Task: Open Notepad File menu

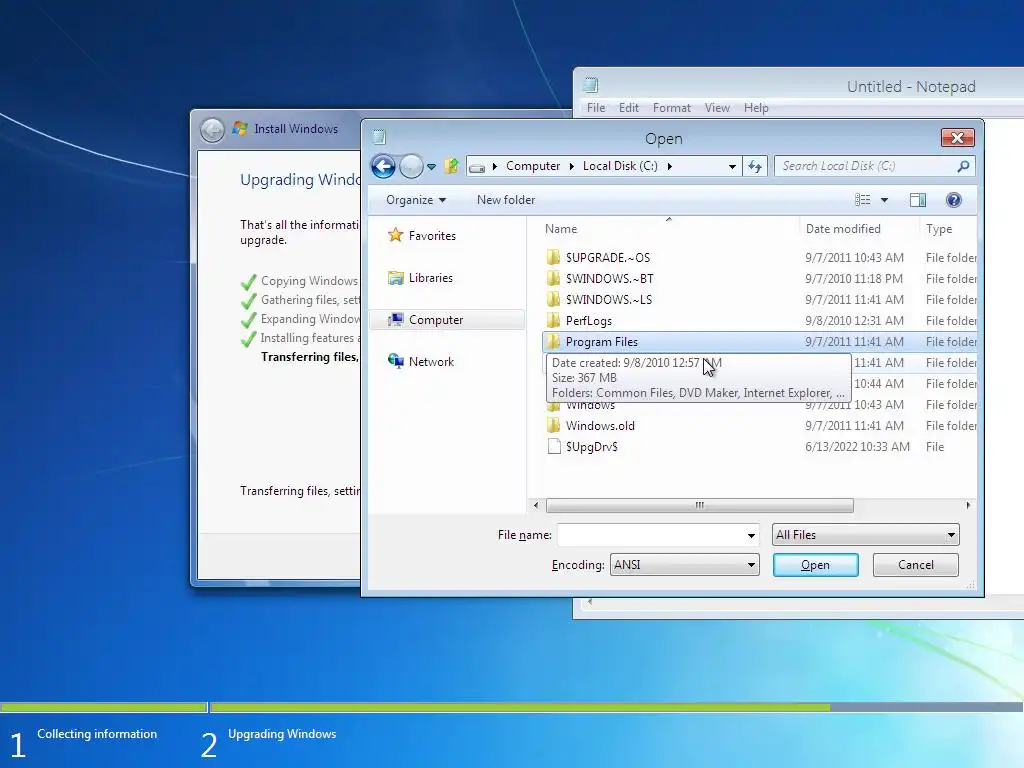Action: point(596,108)
